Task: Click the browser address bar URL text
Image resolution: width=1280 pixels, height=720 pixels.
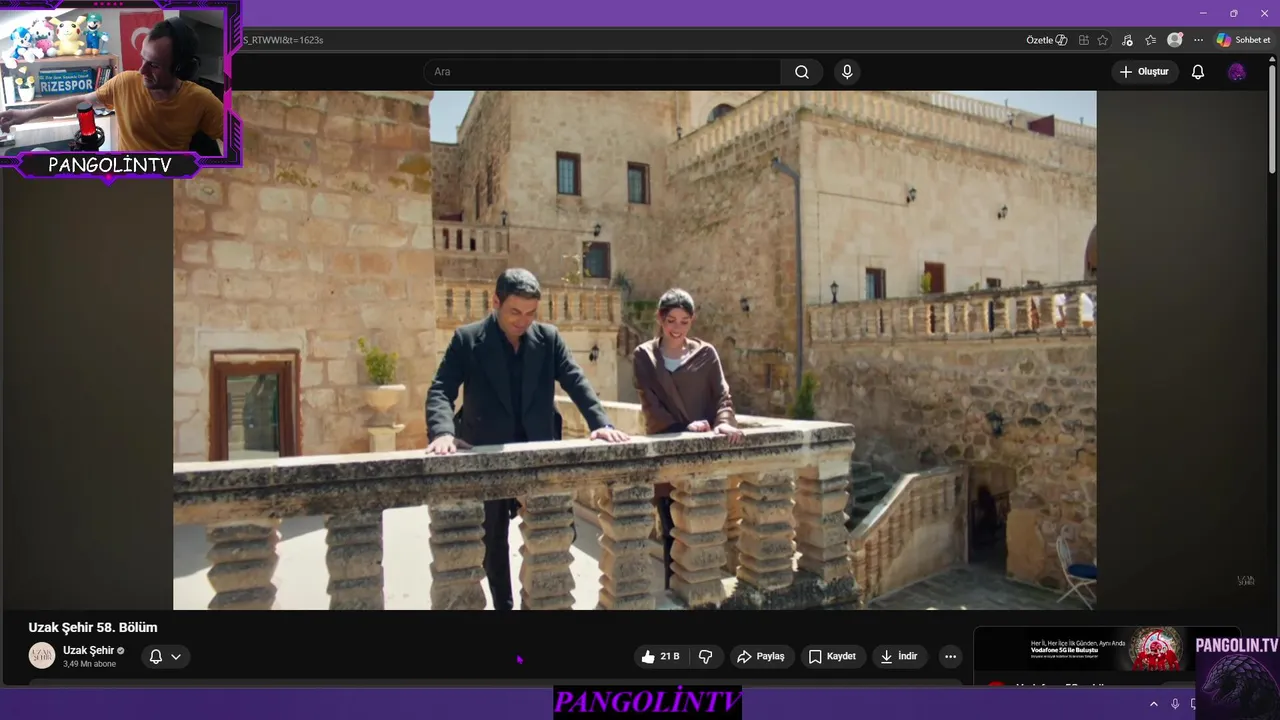Action: tap(283, 40)
